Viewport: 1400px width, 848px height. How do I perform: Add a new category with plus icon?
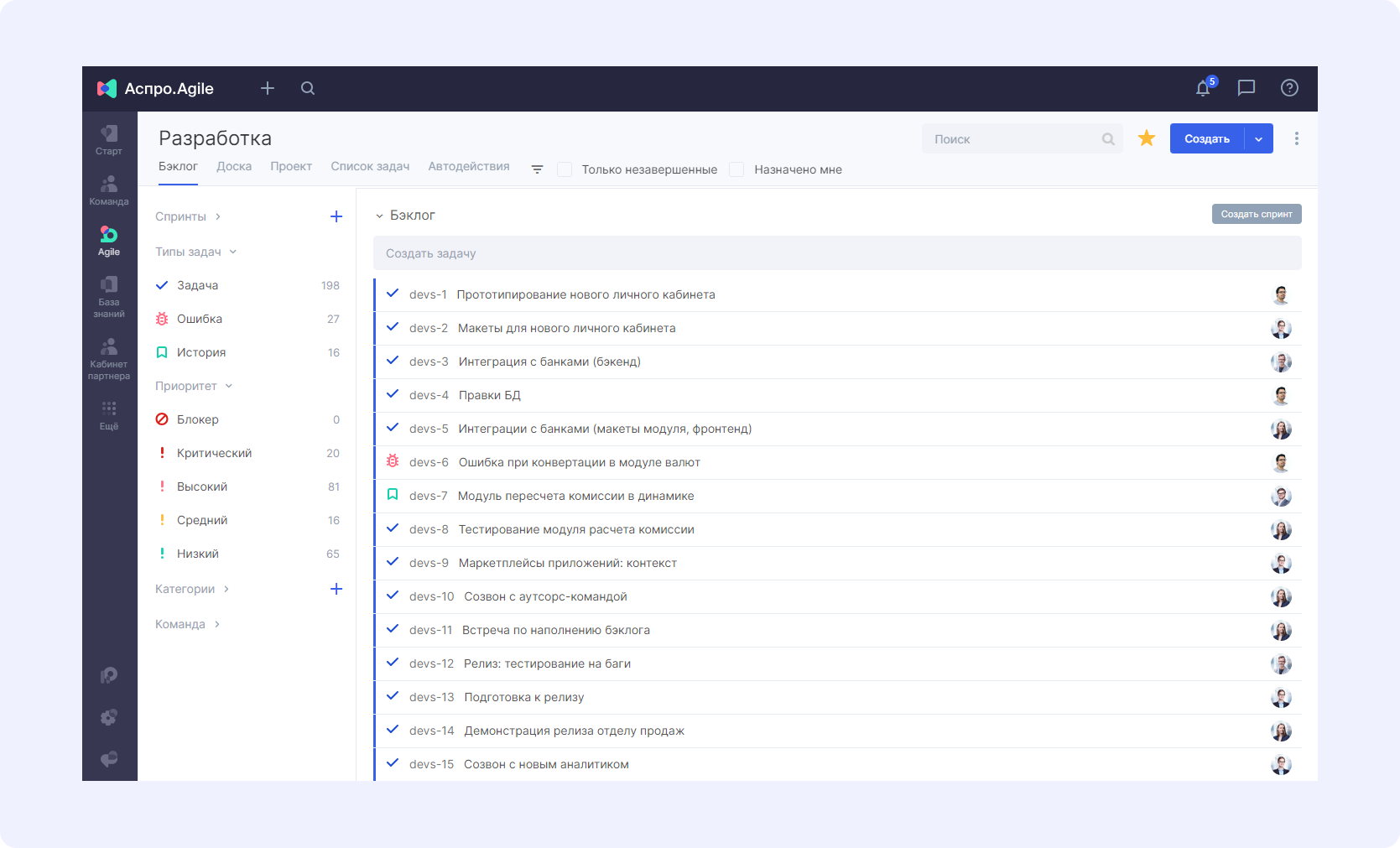tap(336, 589)
